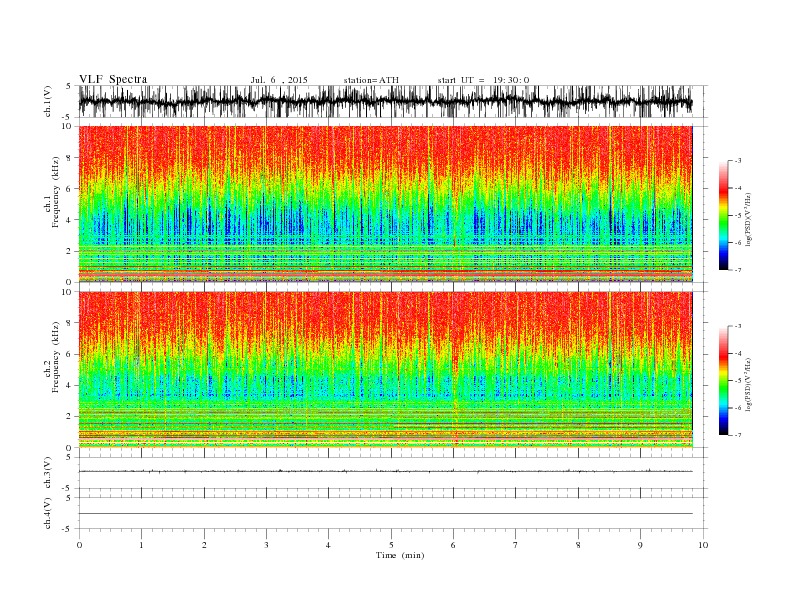Click the flat ch.4 voltage trace line
792x612 pixels.
coord(385,514)
